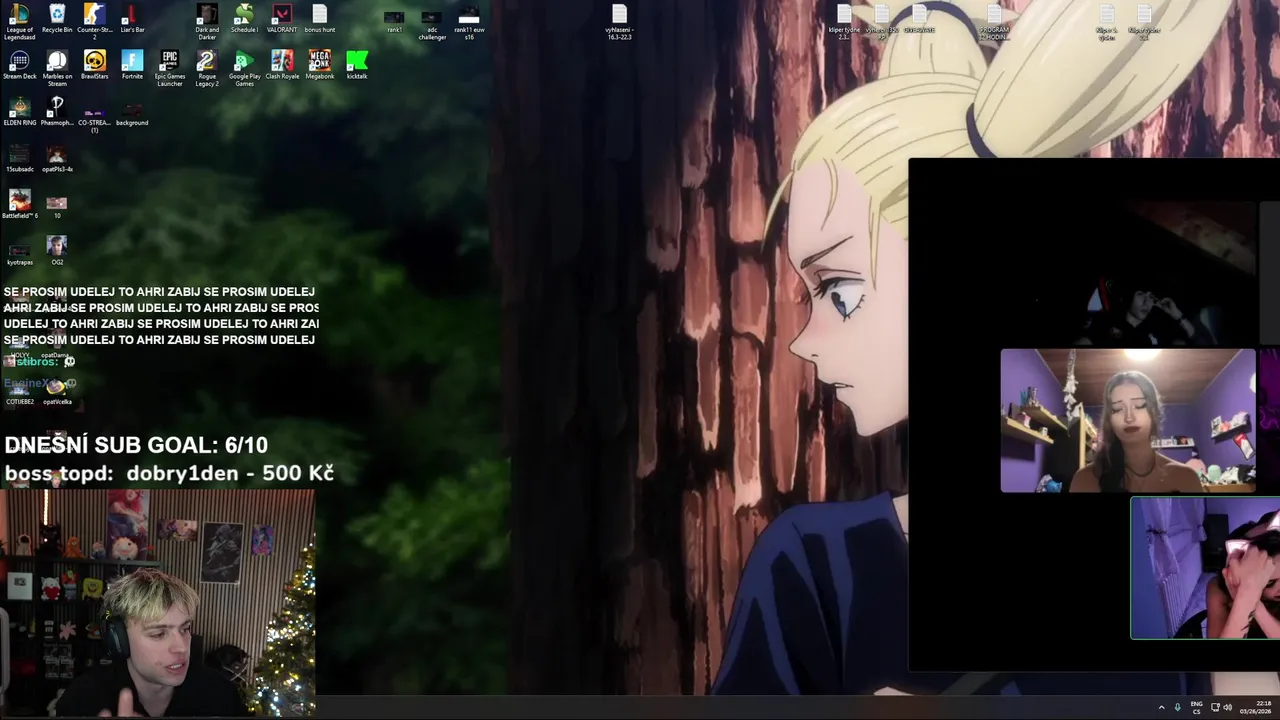Switch the ENG CS input language
This screenshot has width=1280, height=720.
[1196, 707]
